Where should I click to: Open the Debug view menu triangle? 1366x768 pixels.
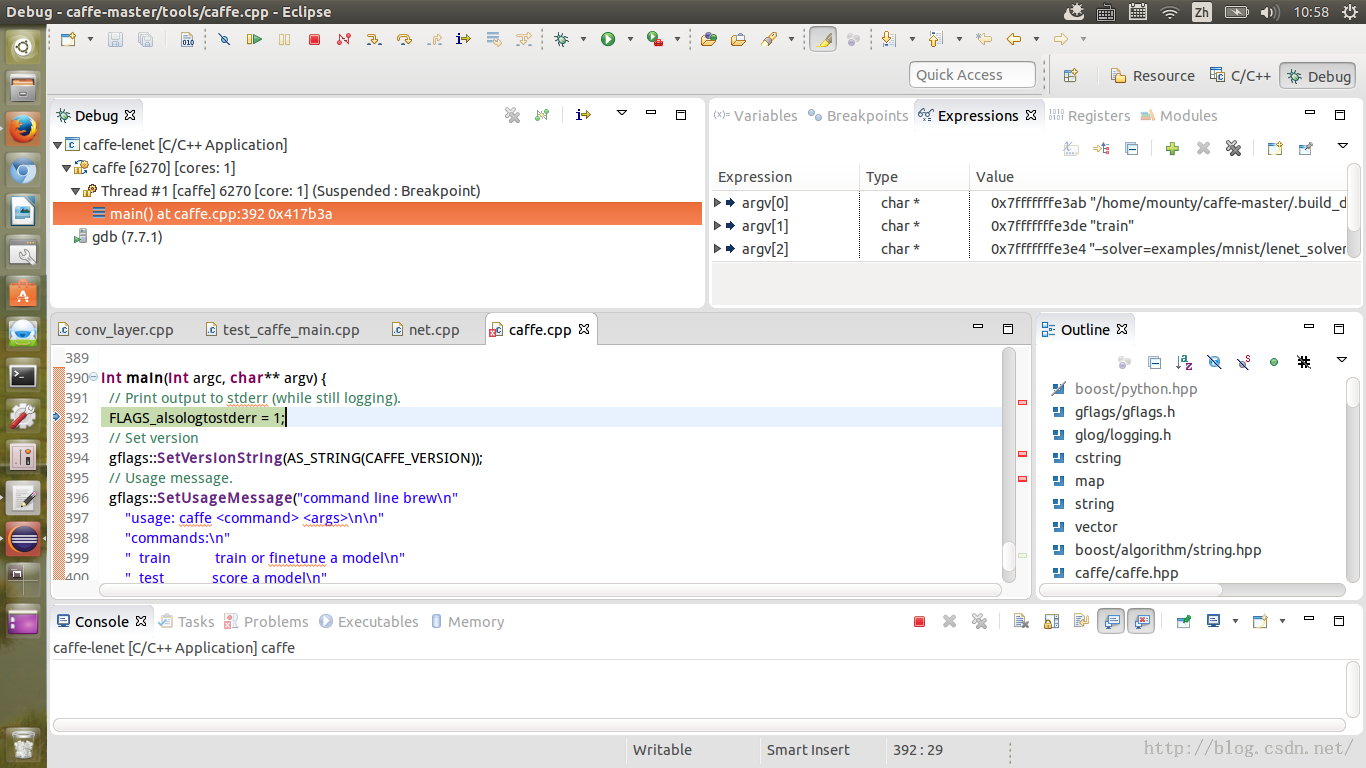[621, 114]
